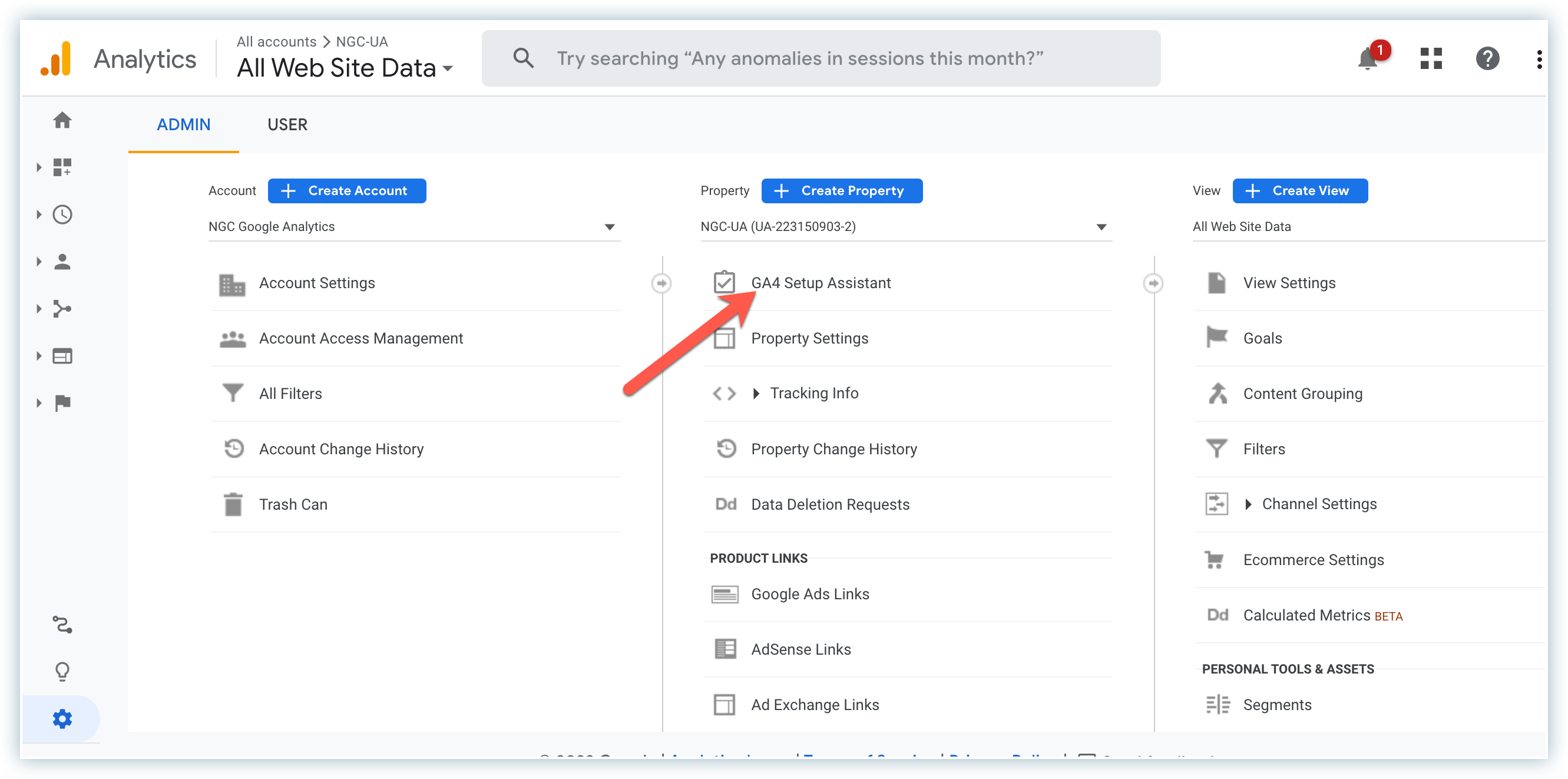Click the Help question mark icon
1568x779 pixels.
coord(1487,59)
